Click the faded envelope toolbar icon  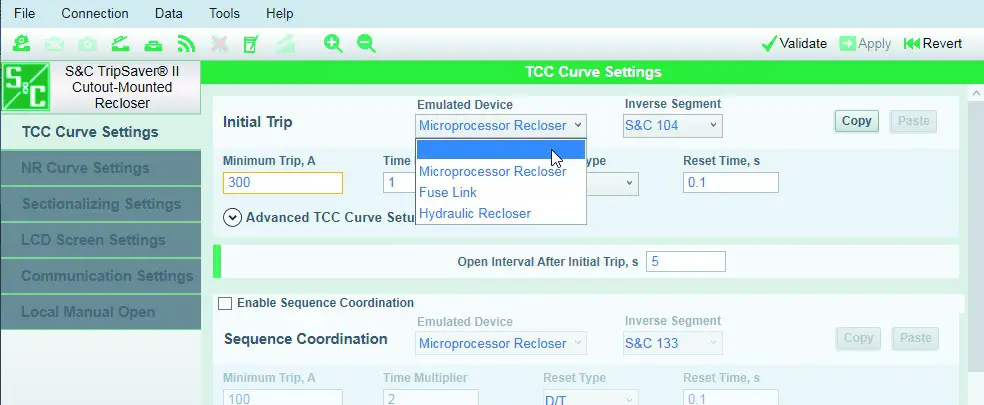[55, 44]
